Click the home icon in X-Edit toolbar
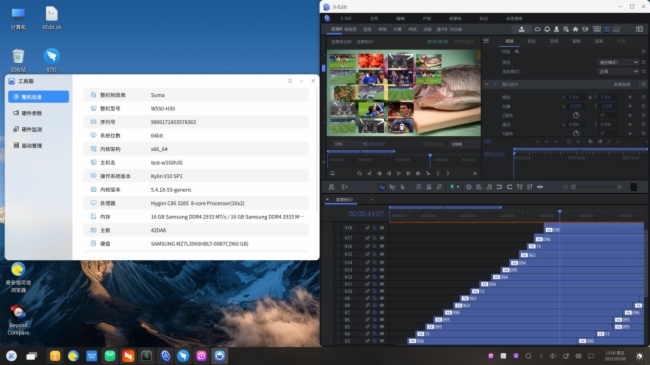Screen dimensions: 650x365 [575, 29]
